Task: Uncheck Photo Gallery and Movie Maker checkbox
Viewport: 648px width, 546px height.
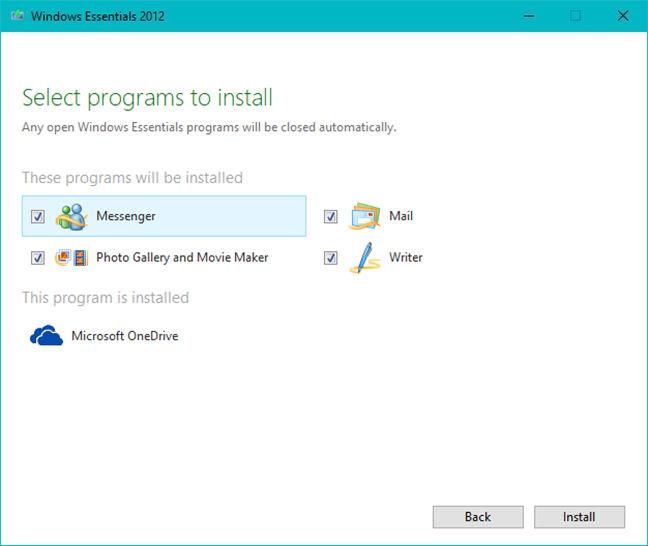Action: (38, 258)
